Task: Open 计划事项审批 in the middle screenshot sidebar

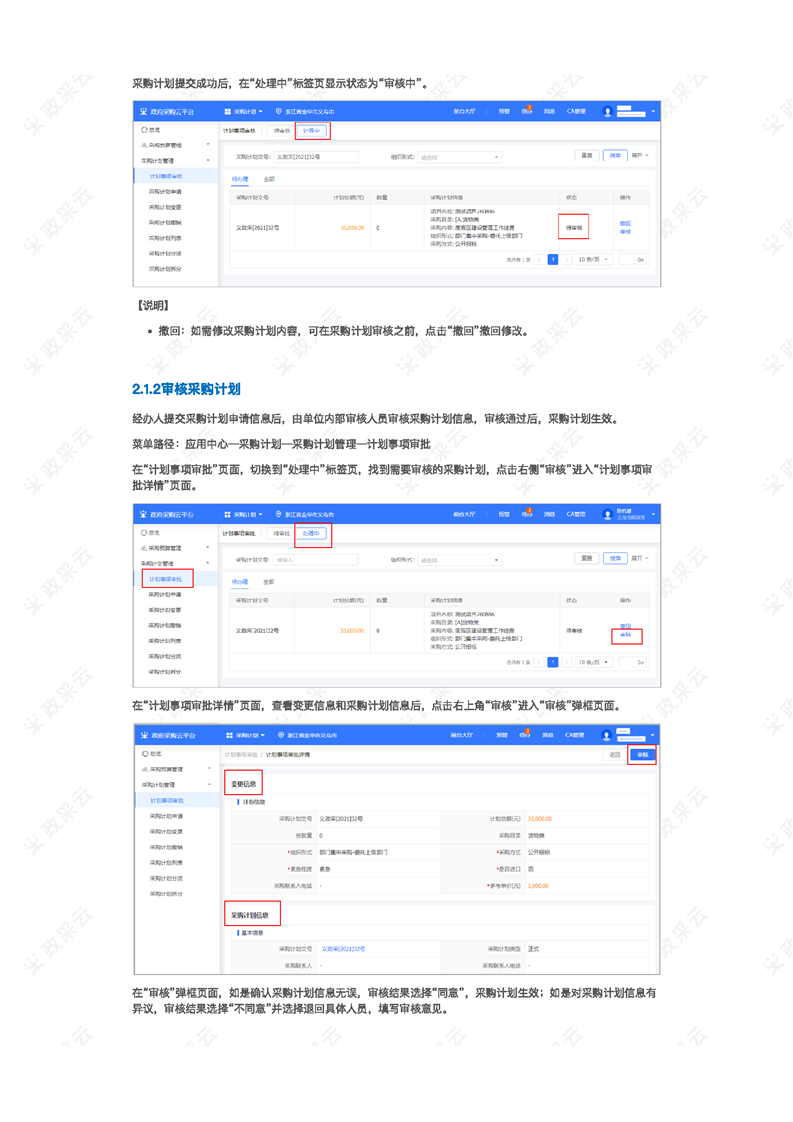Action: pyautogui.click(x=165, y=579)
